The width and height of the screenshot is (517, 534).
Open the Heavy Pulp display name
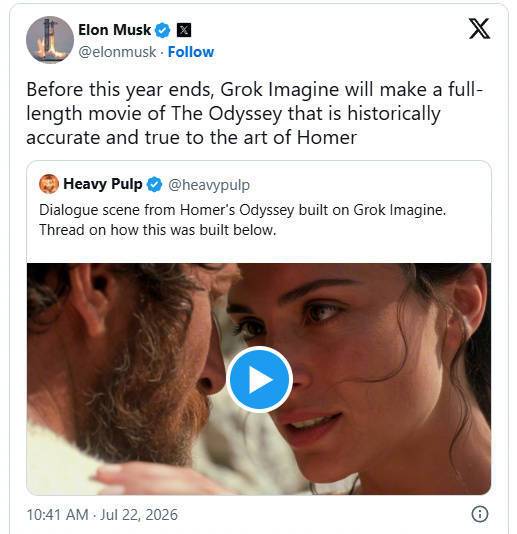[103, 184]
